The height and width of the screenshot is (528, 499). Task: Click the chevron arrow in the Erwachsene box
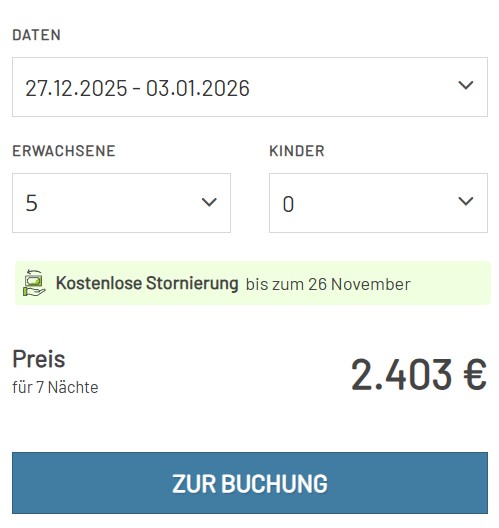click(209, 202)
